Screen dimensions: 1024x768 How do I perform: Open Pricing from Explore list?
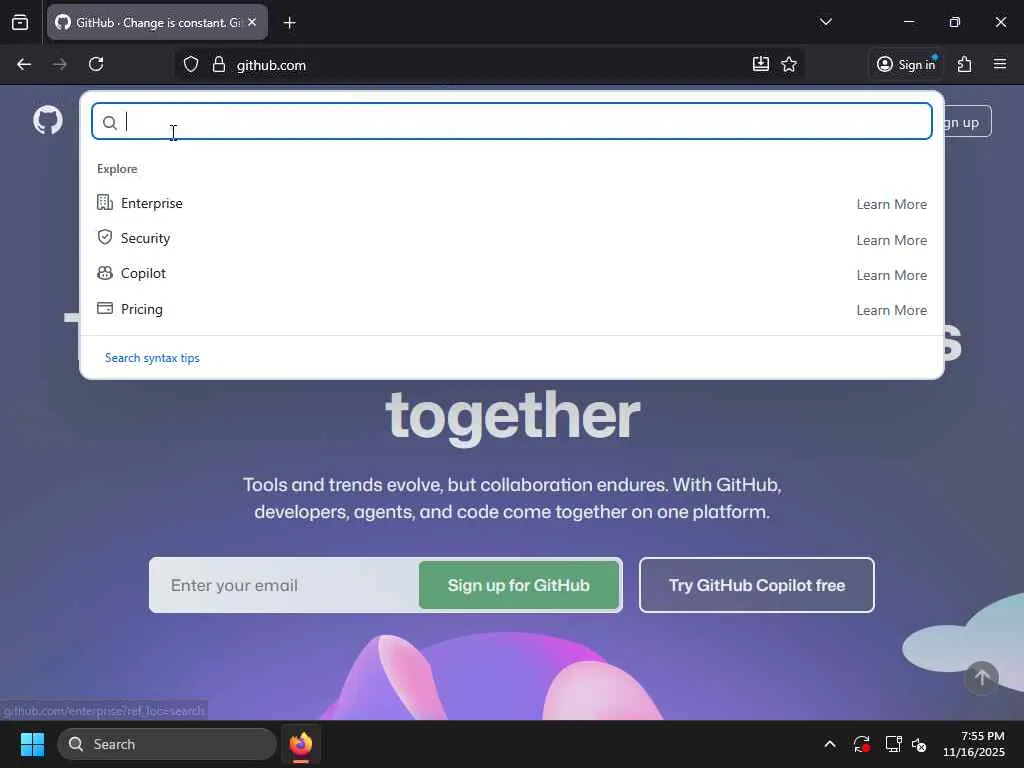512,309
